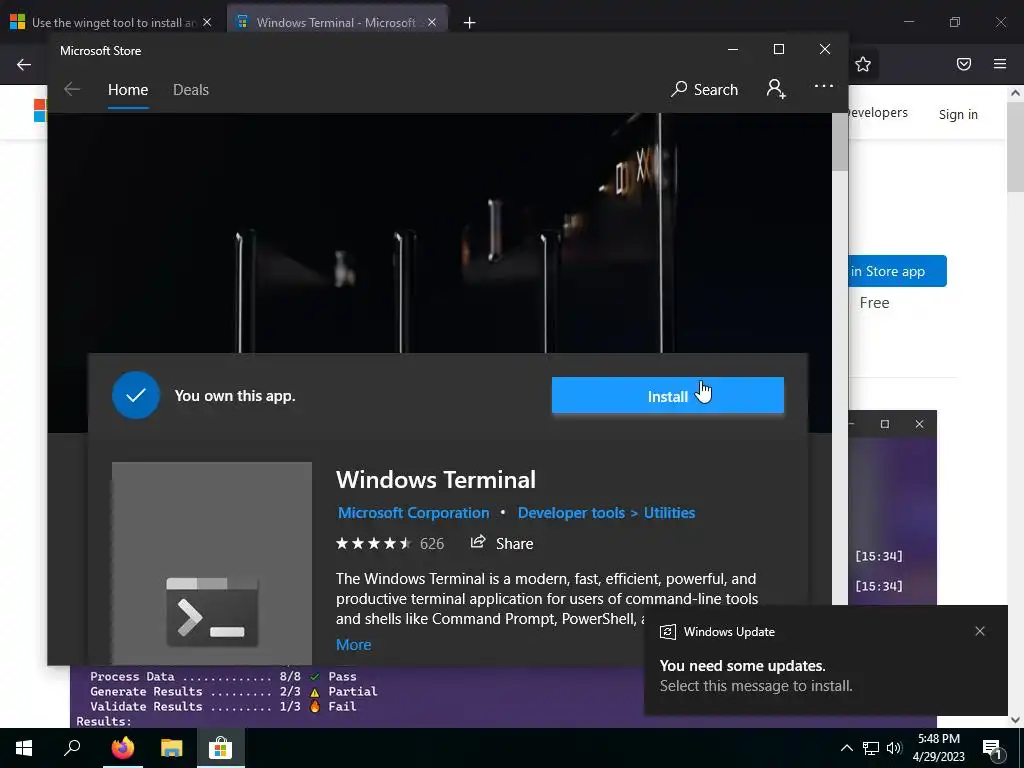Open the Deals tab in Microsoft Store
1024x768 pixels.
[191, 89]
